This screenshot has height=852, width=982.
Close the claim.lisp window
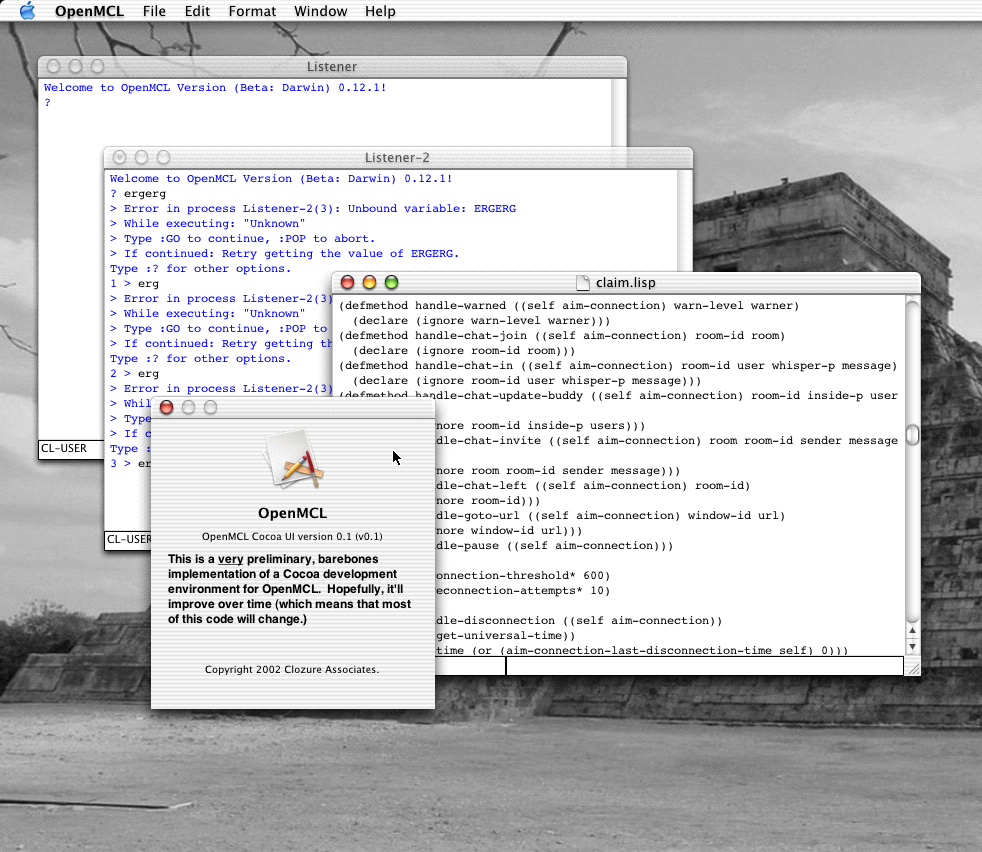348,283
